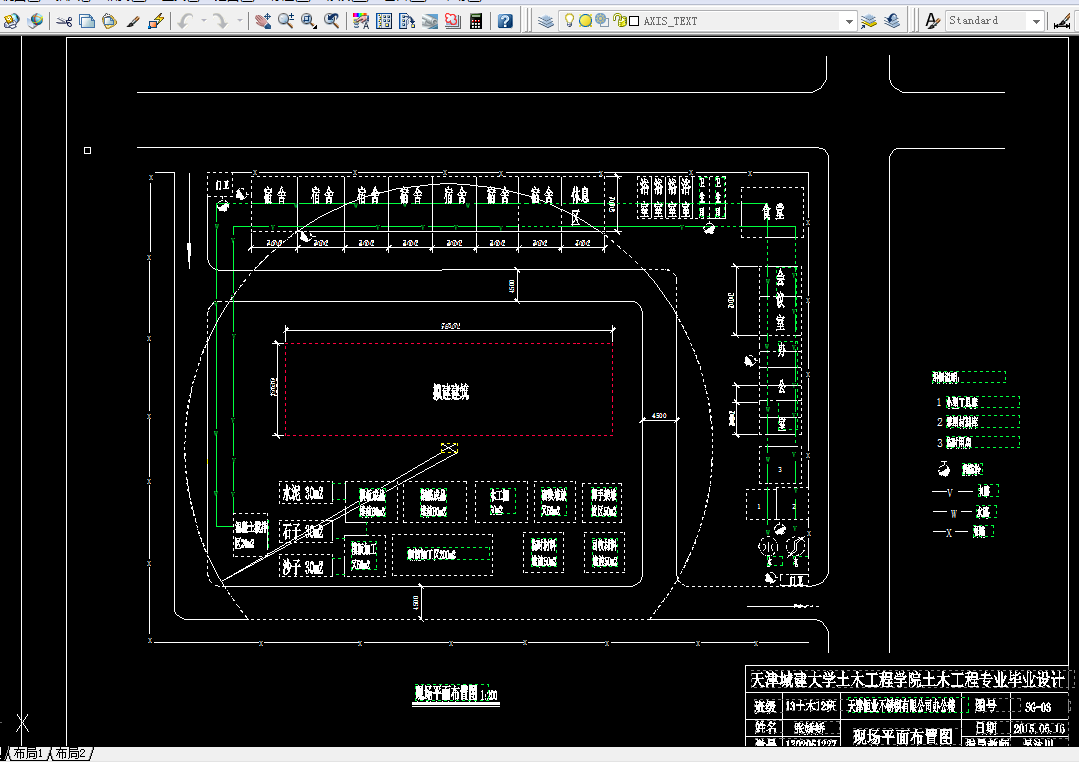
Task: Toggle layer freeze sun icon
Action: tap(585, 21)
